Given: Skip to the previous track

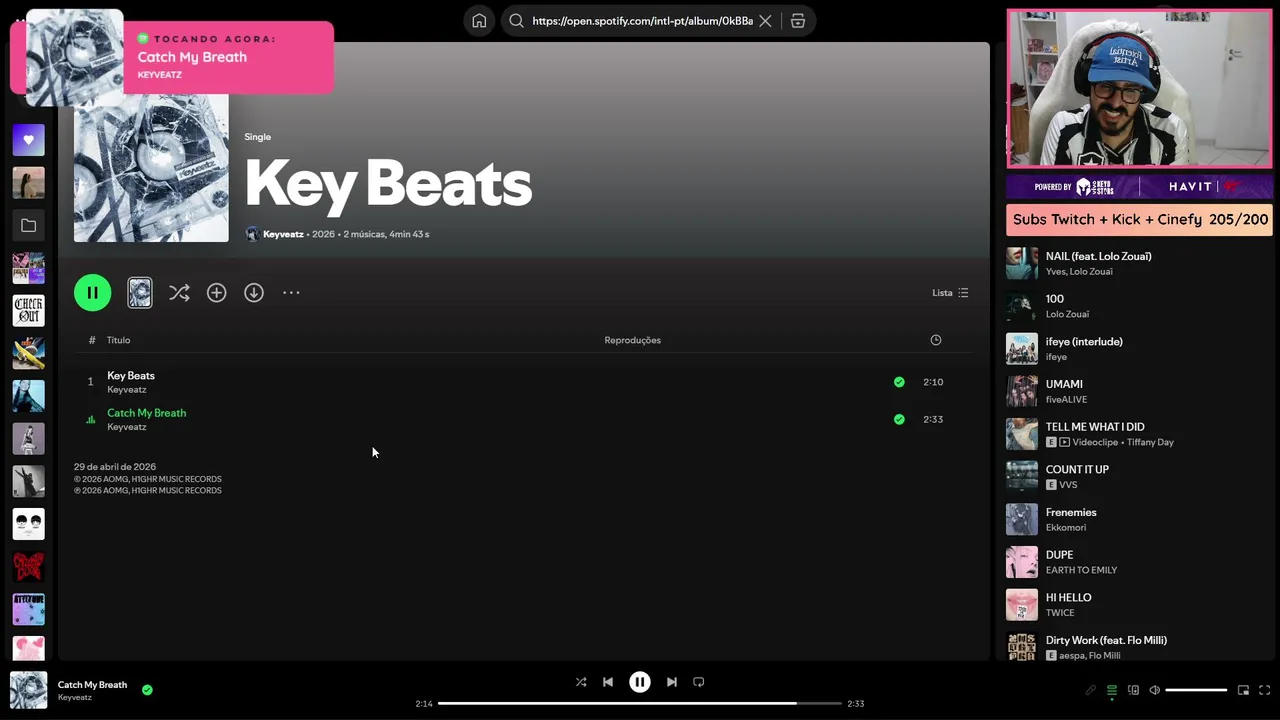Looking at the screenshot, I should click(x=608, y=682).
